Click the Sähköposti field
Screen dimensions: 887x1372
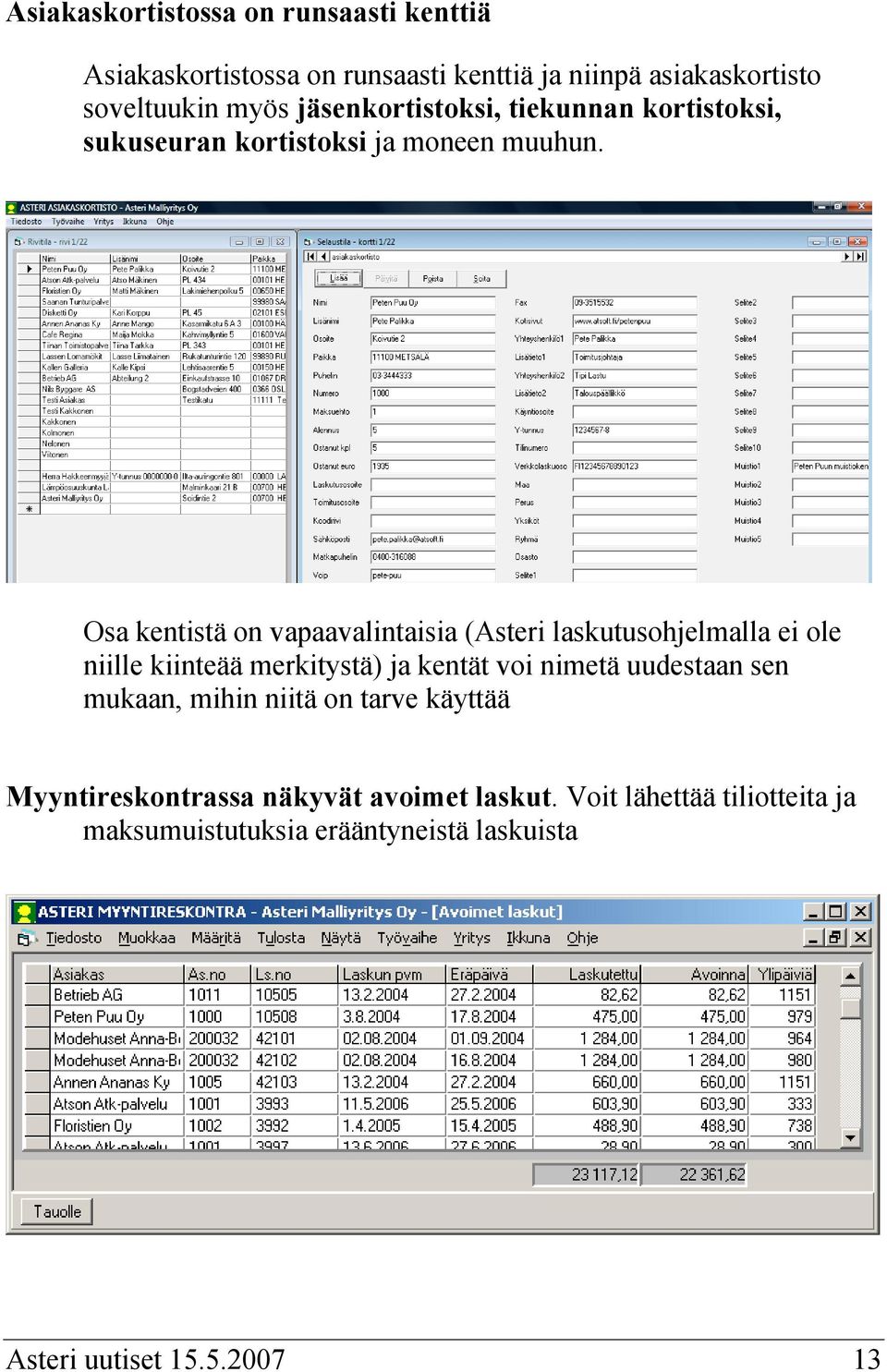pyautogui.click(x=432, y=540)
